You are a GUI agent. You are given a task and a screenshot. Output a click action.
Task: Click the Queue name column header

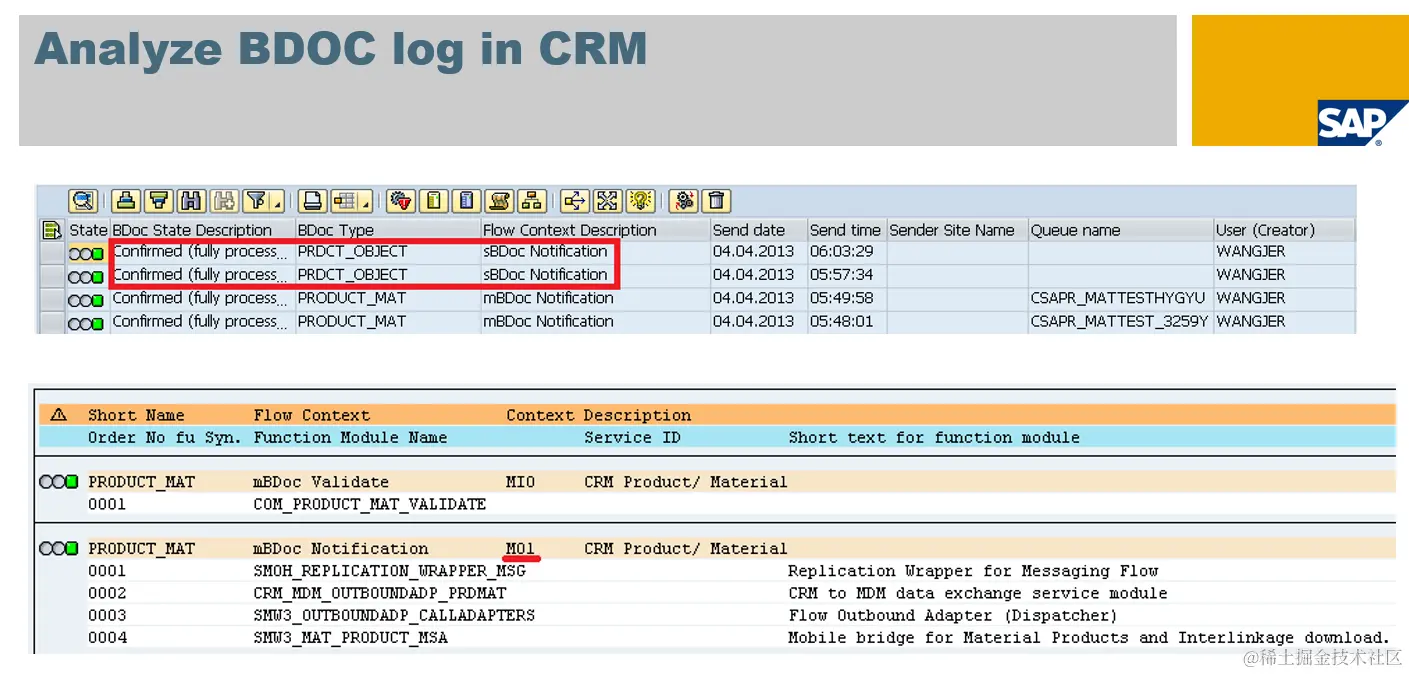pyautogui.click(x=1120, y=230)
